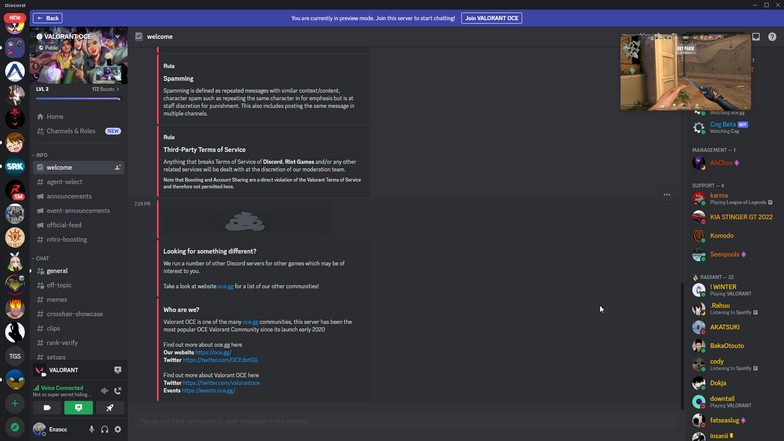Expand the VALORANT OCE server dropdown

tap(118, 36)
